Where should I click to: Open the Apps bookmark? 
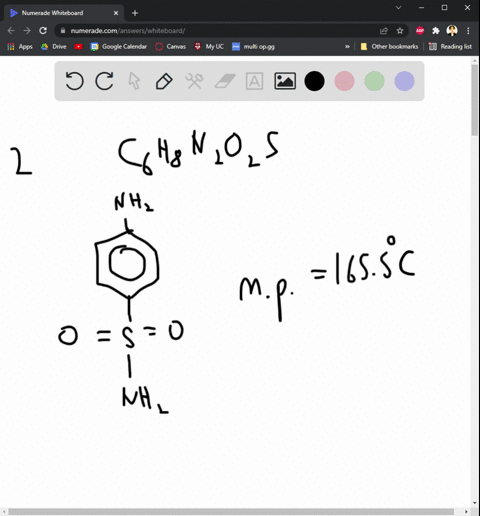coord(20,47)
